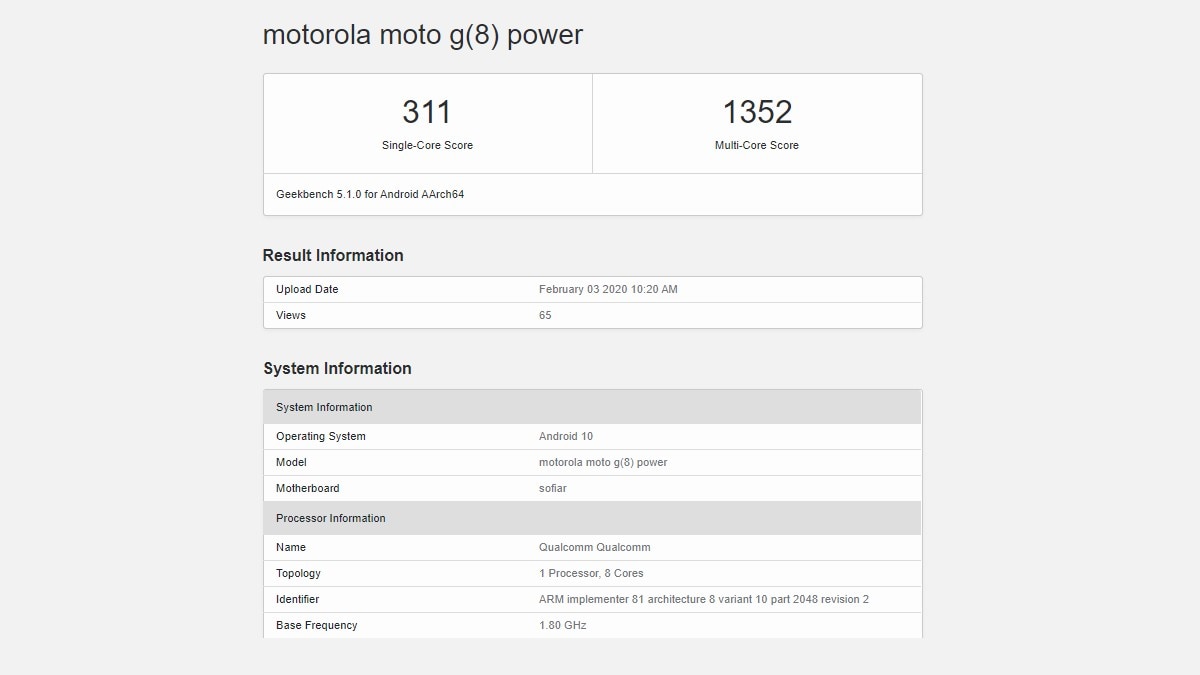Screen dimensions: 1200x675
Task: Click the "Result Information" heading
Action: 333,256
